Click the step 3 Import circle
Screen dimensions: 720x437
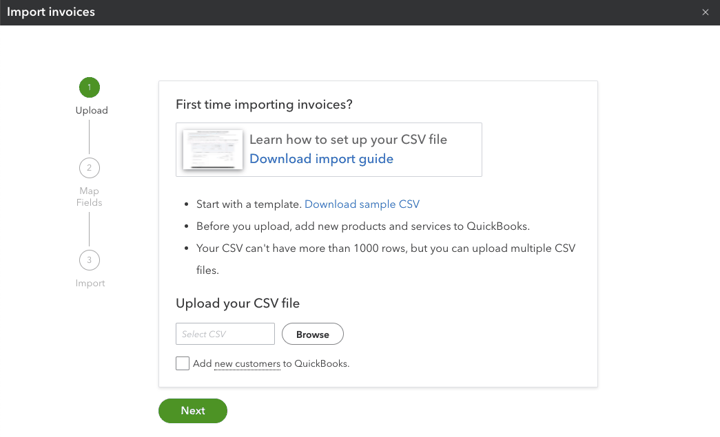[x=89, y=260]
